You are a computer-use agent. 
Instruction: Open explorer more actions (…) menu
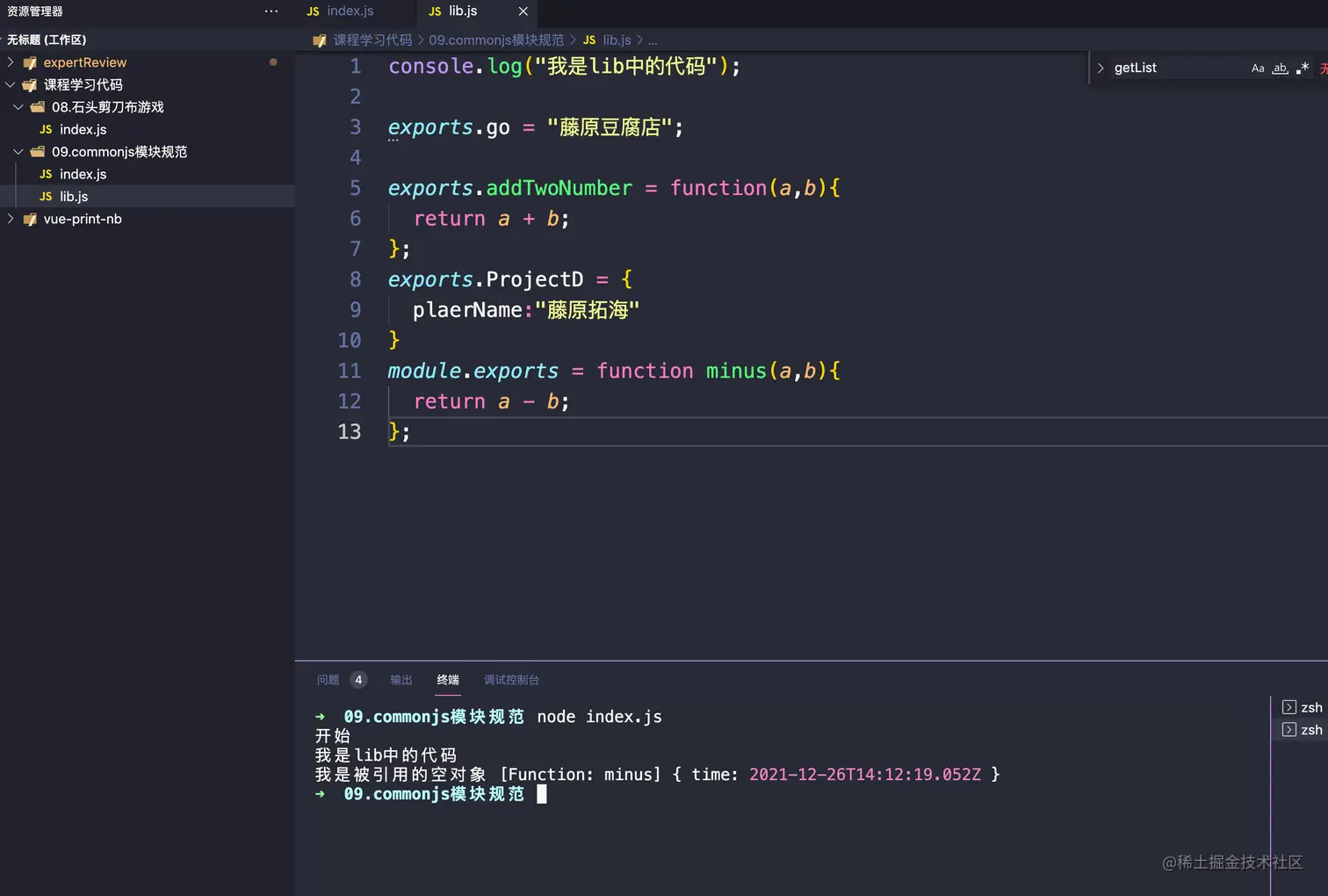coord(271,11)
